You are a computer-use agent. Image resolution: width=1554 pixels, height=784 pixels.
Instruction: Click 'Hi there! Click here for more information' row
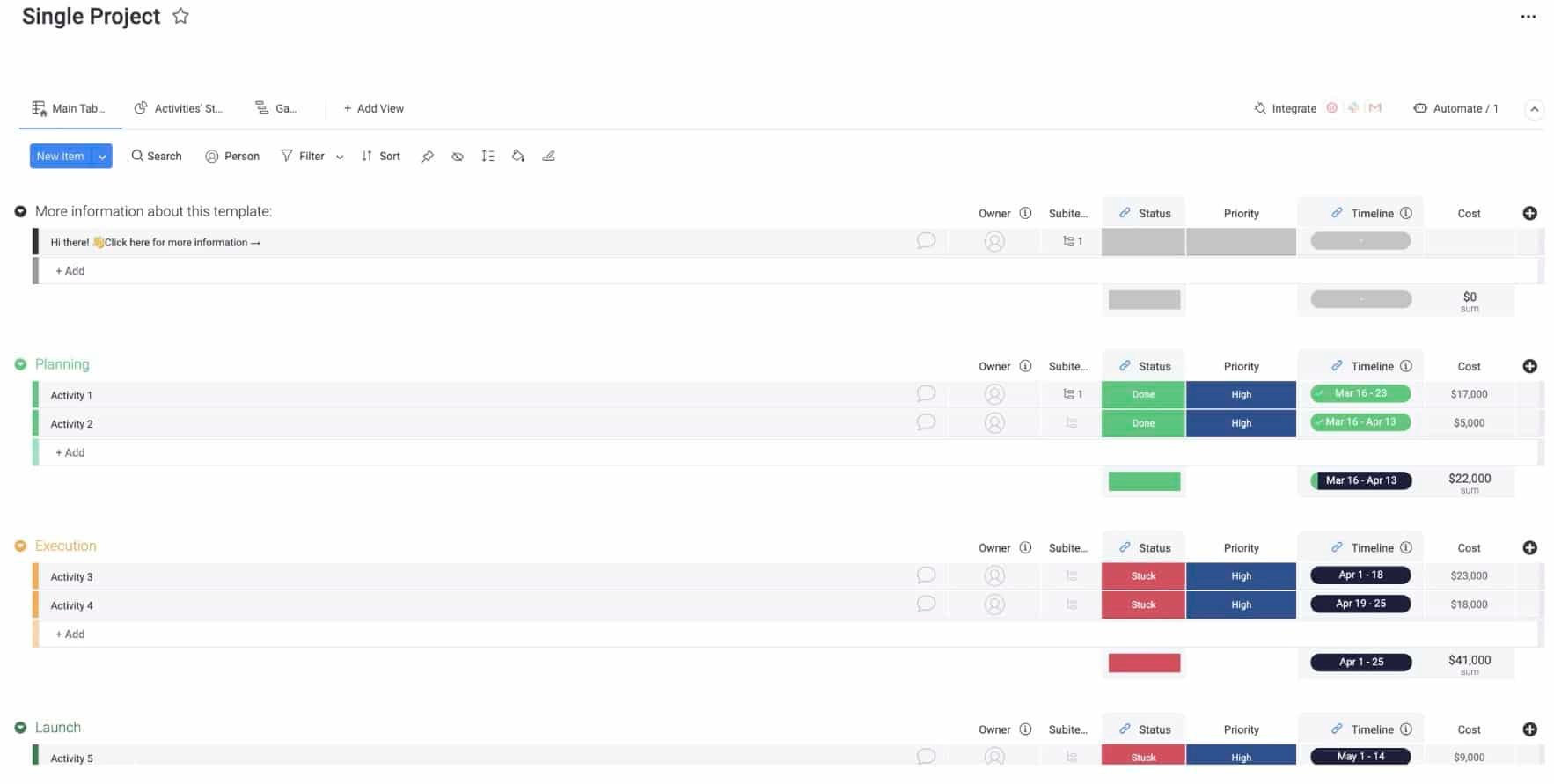155,243
